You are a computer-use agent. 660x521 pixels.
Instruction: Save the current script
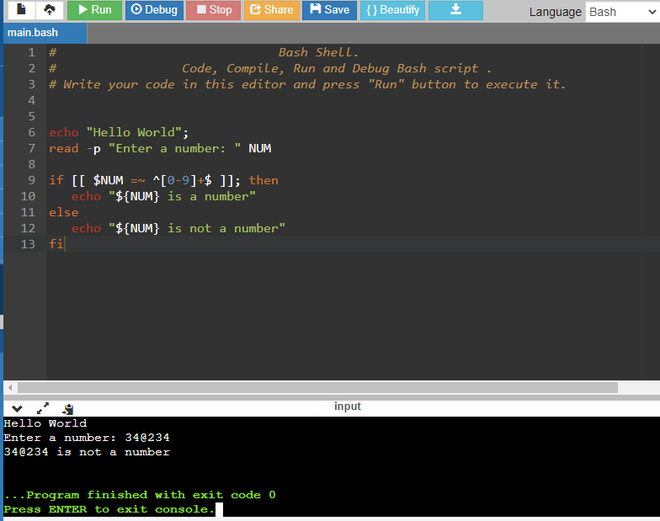[x=330, y=10]
